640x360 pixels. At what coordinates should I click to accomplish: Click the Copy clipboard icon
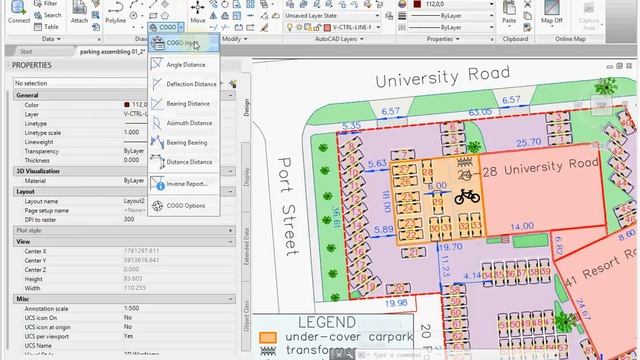527,16
